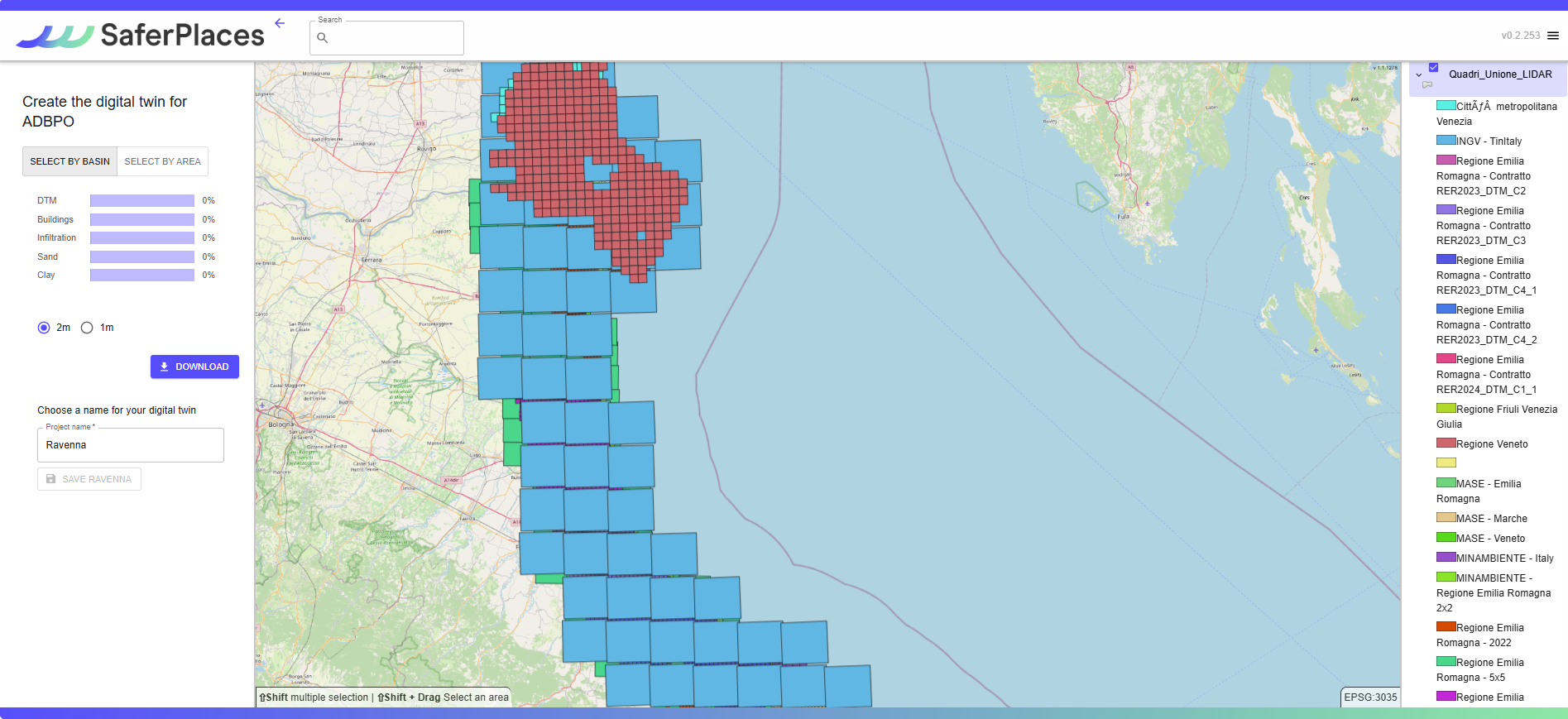Click the Project name input field
This screenshot has width=1568, height=719.
[131, 445]
